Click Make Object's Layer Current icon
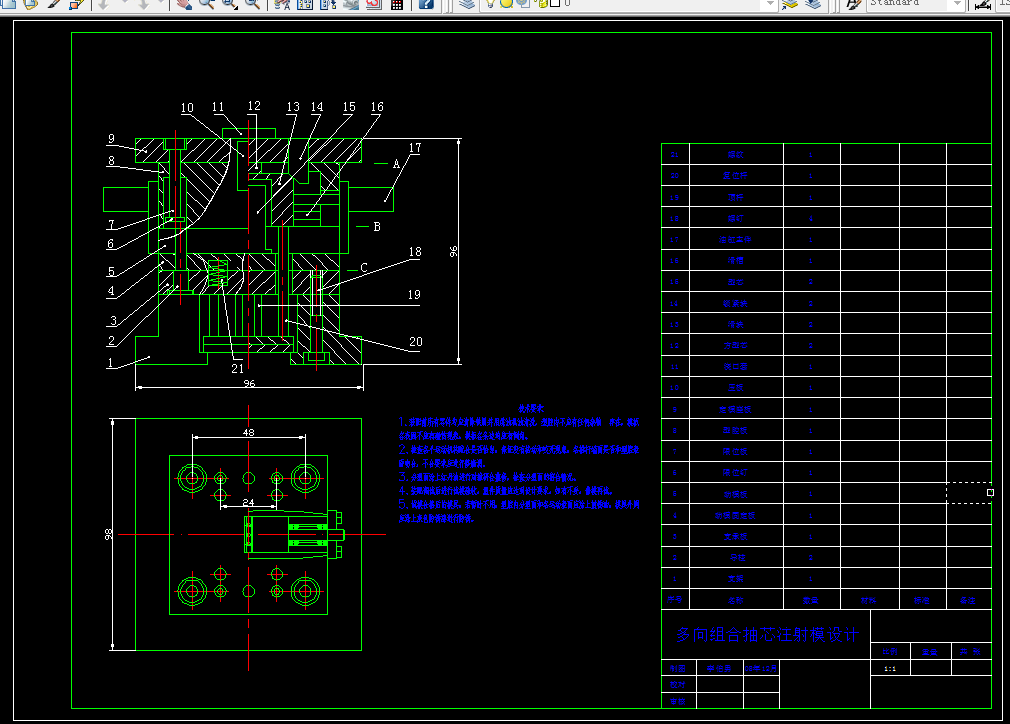The width and height of the screenshot is (1010, 724). pyautogui.click(x=790, y=4)
